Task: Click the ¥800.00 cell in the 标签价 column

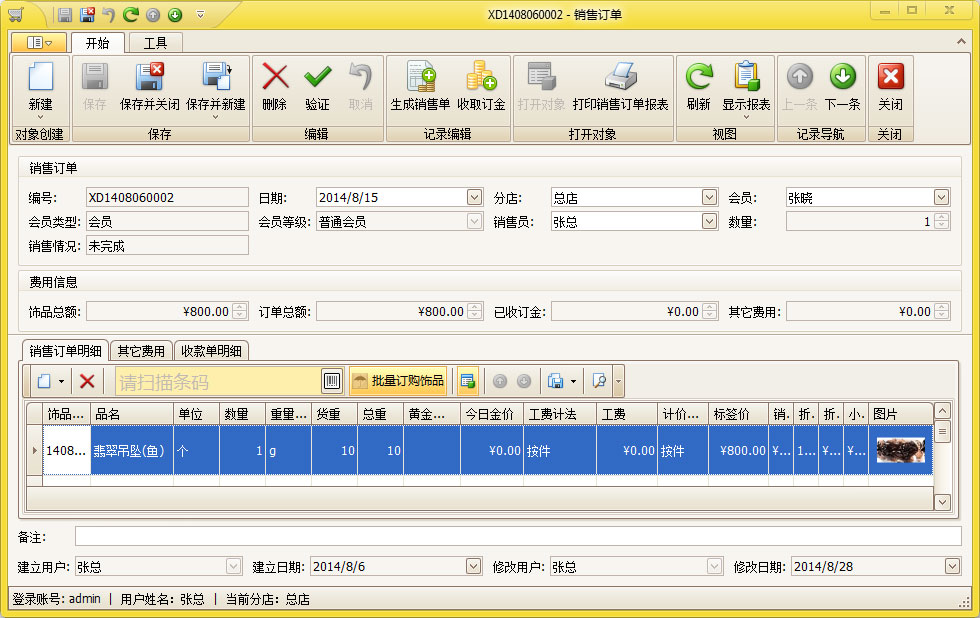Action: click(738, 450)
